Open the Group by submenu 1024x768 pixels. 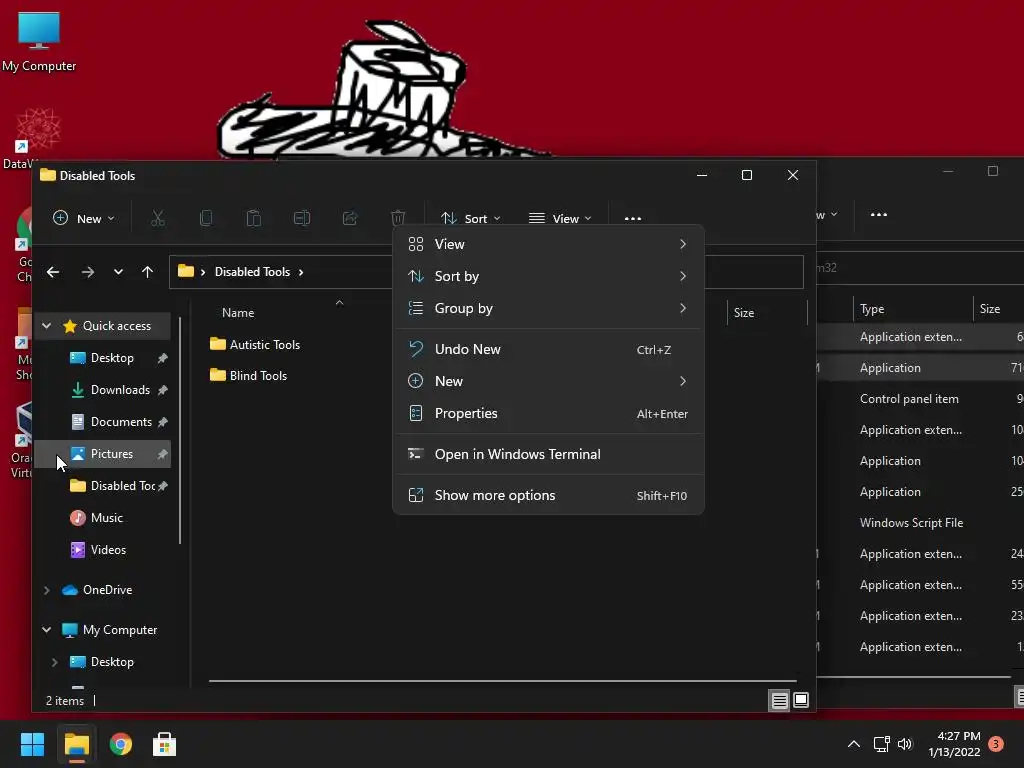coord(548,308)
